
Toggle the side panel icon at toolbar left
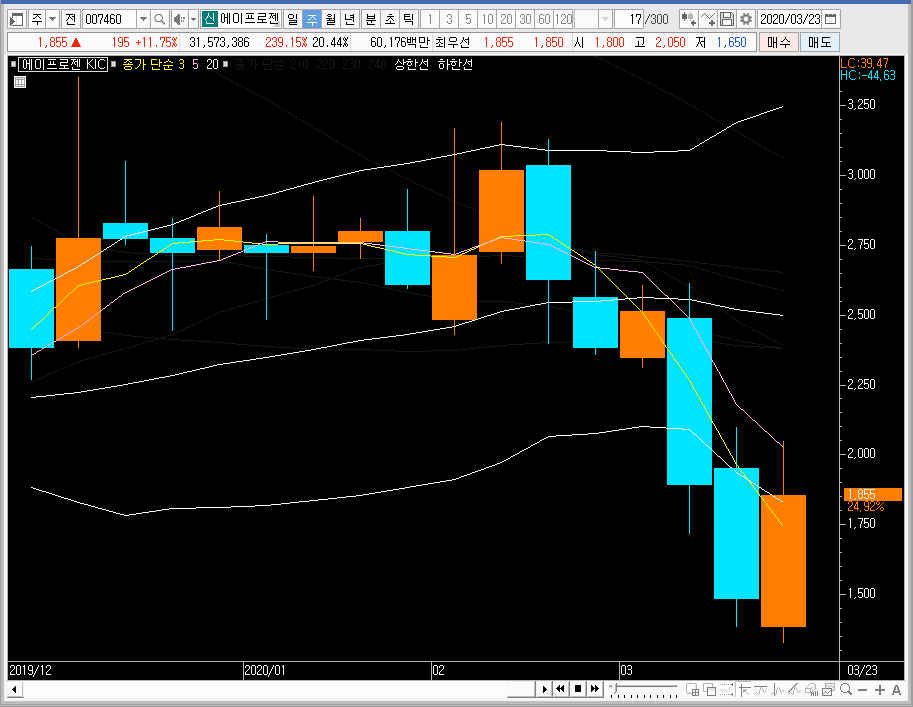click(x=16, y=19)
